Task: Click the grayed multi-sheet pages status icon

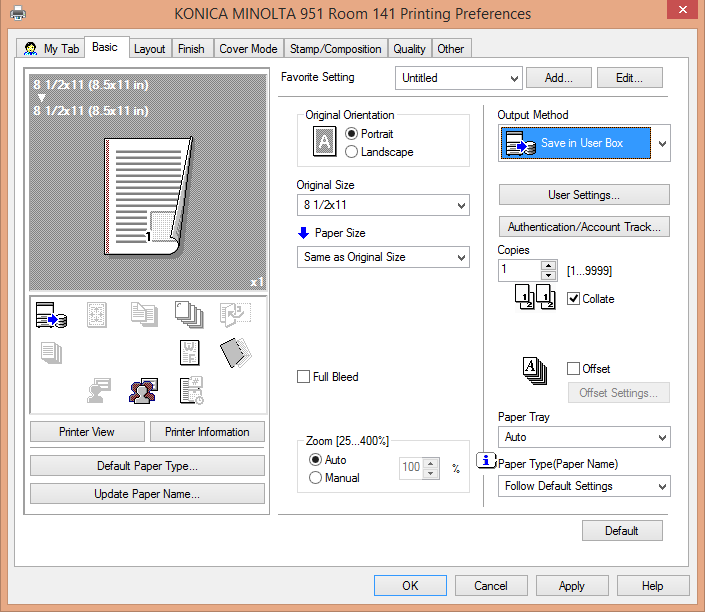Action: [51, 353]
